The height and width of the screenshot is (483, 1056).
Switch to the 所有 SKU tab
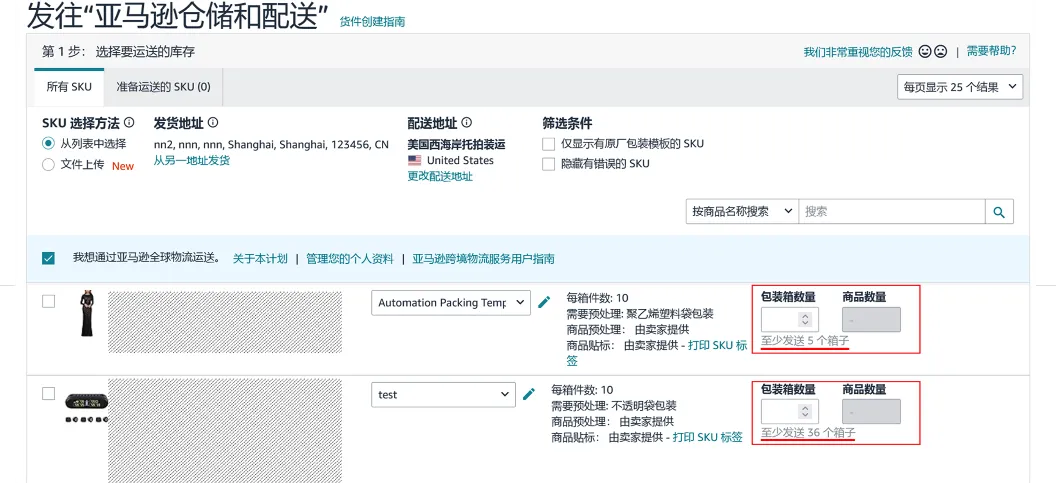point(69,87)
